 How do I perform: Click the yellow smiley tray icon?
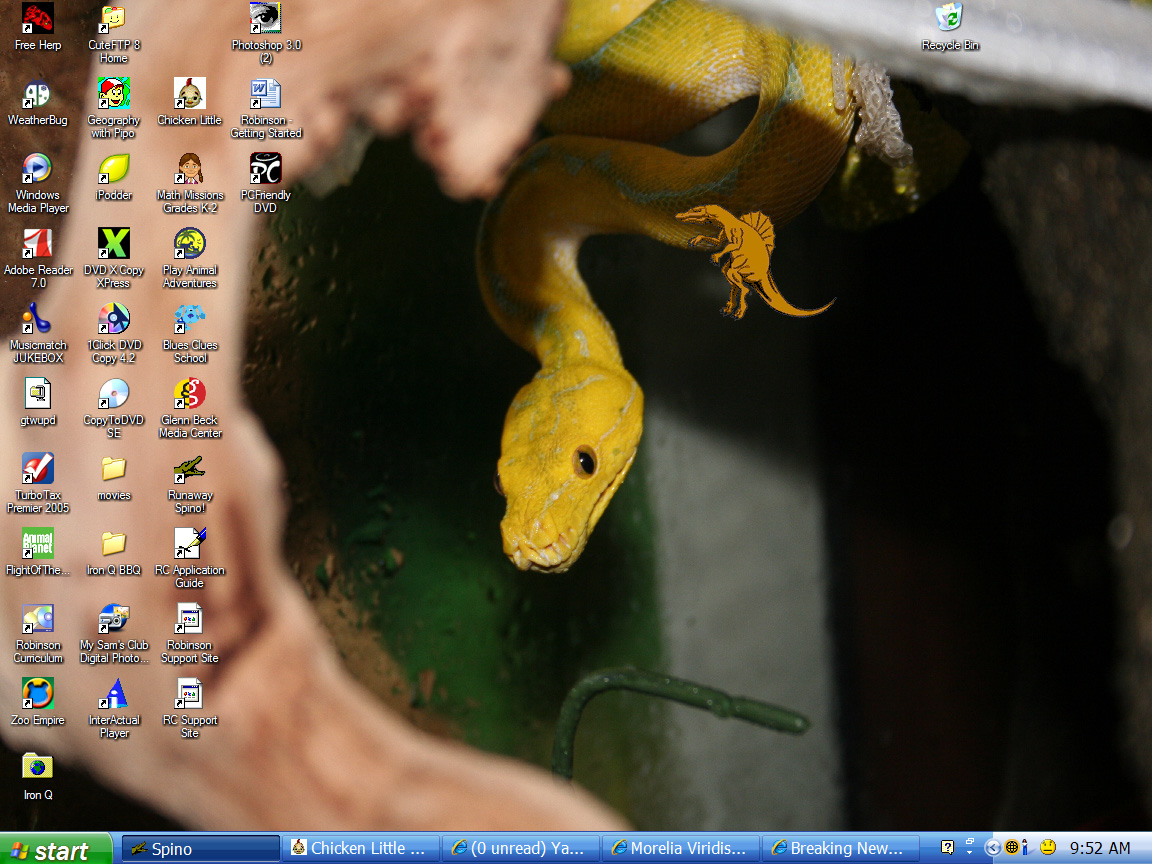coord(1049,847)
